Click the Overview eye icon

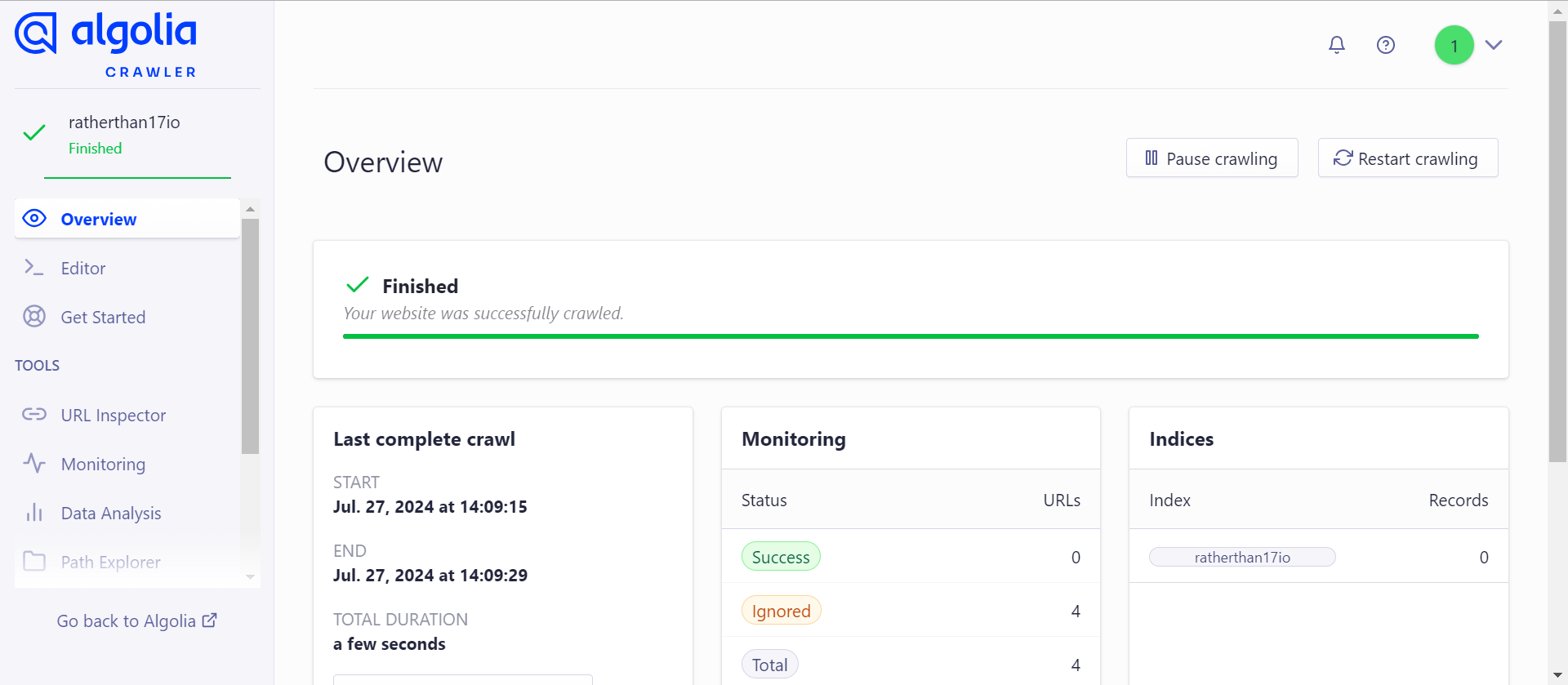click(x=34, y=218)
